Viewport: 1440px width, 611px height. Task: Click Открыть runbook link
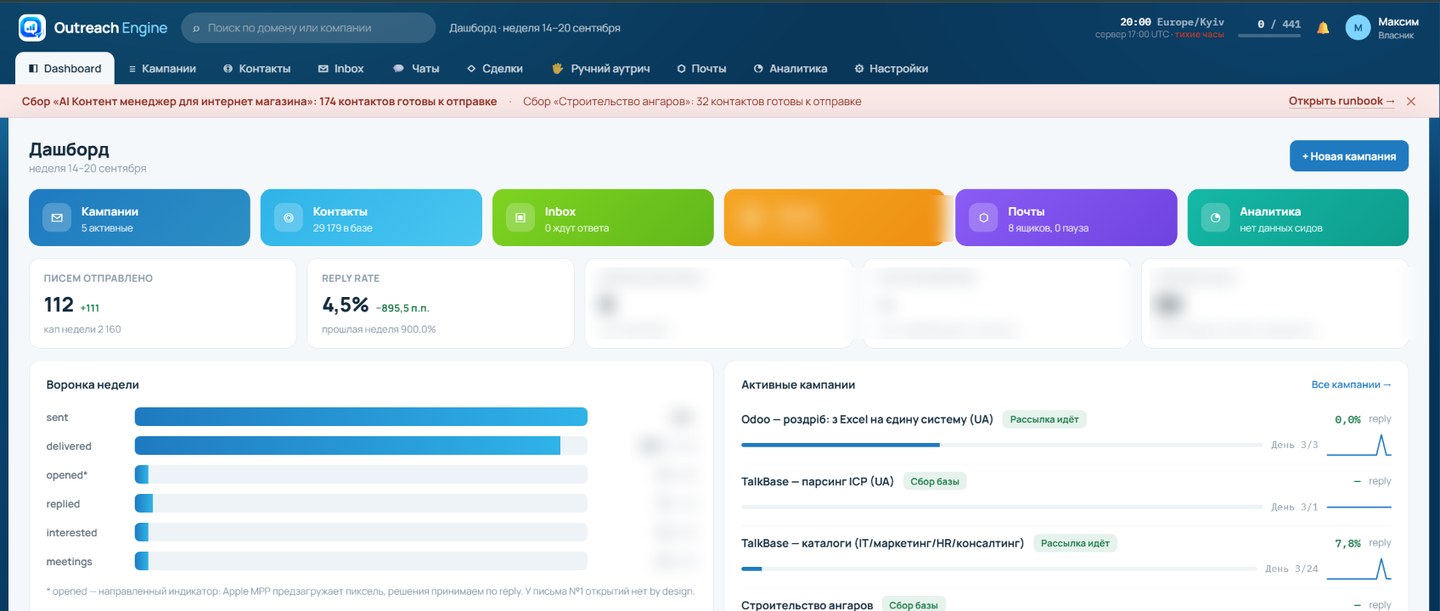[x=1341, y=101]
